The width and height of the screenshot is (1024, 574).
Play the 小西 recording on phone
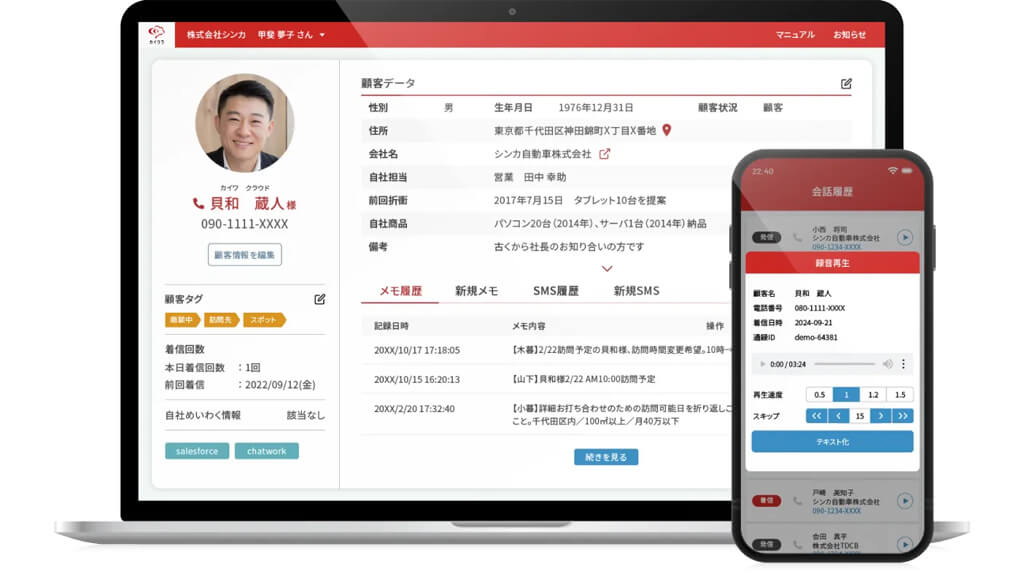click(x=904, y=238)
